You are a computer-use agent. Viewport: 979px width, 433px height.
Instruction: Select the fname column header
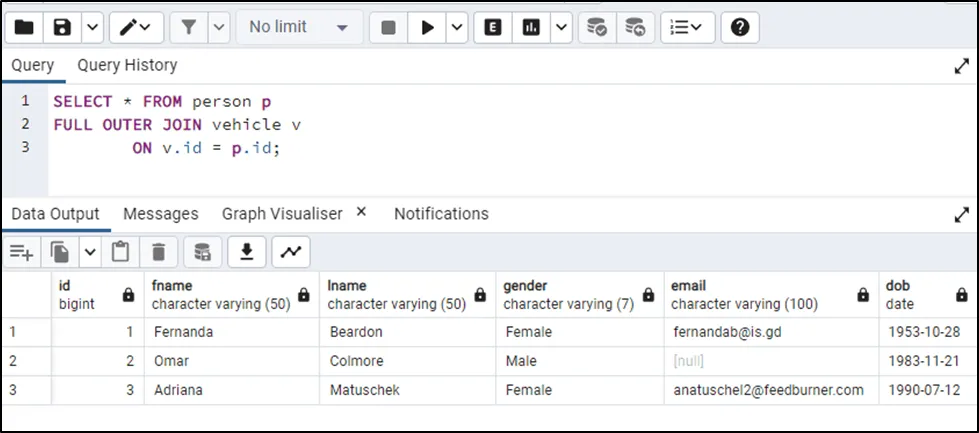tap(218, 294)
